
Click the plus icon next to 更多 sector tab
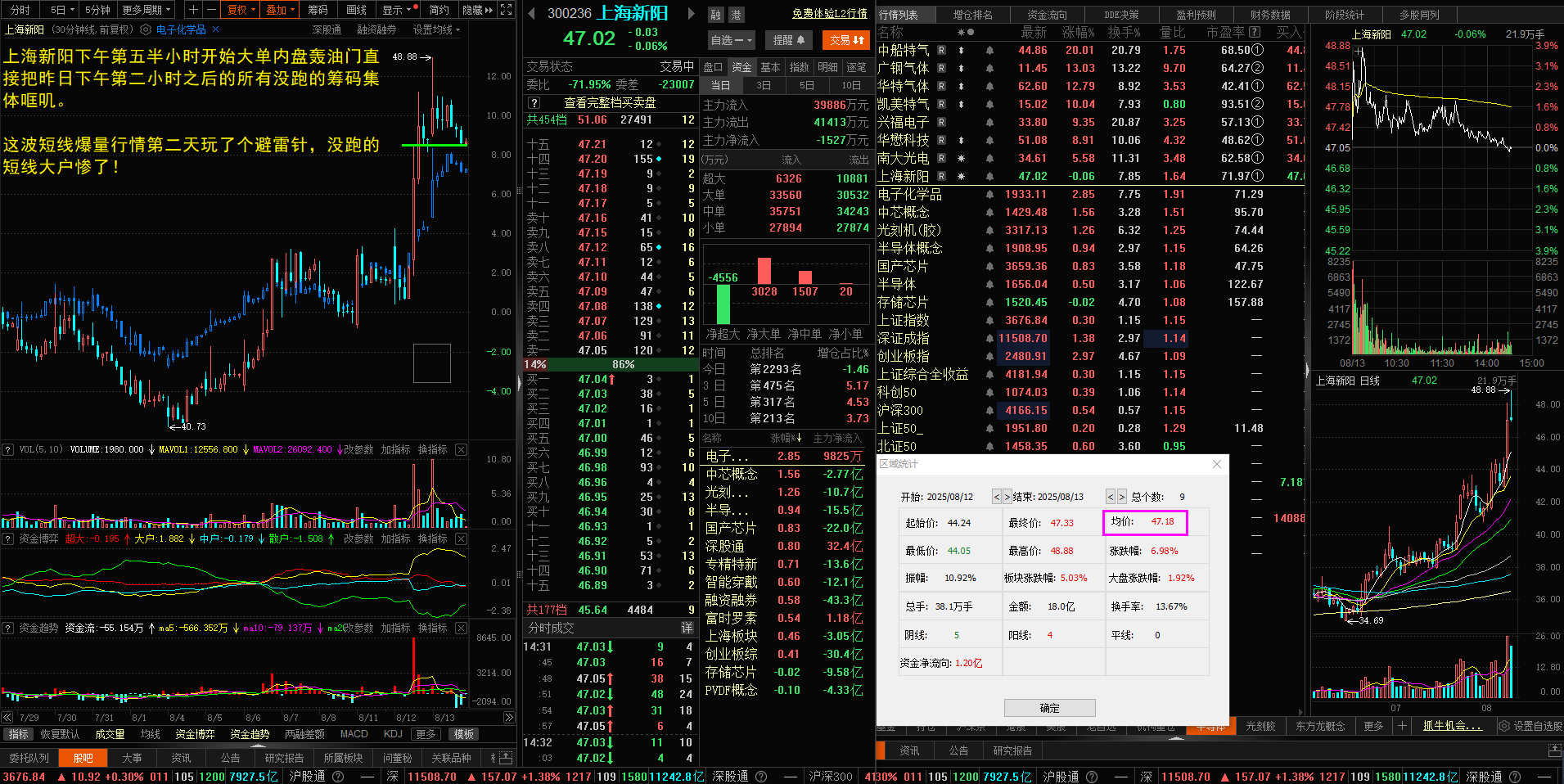point(1402,726)
